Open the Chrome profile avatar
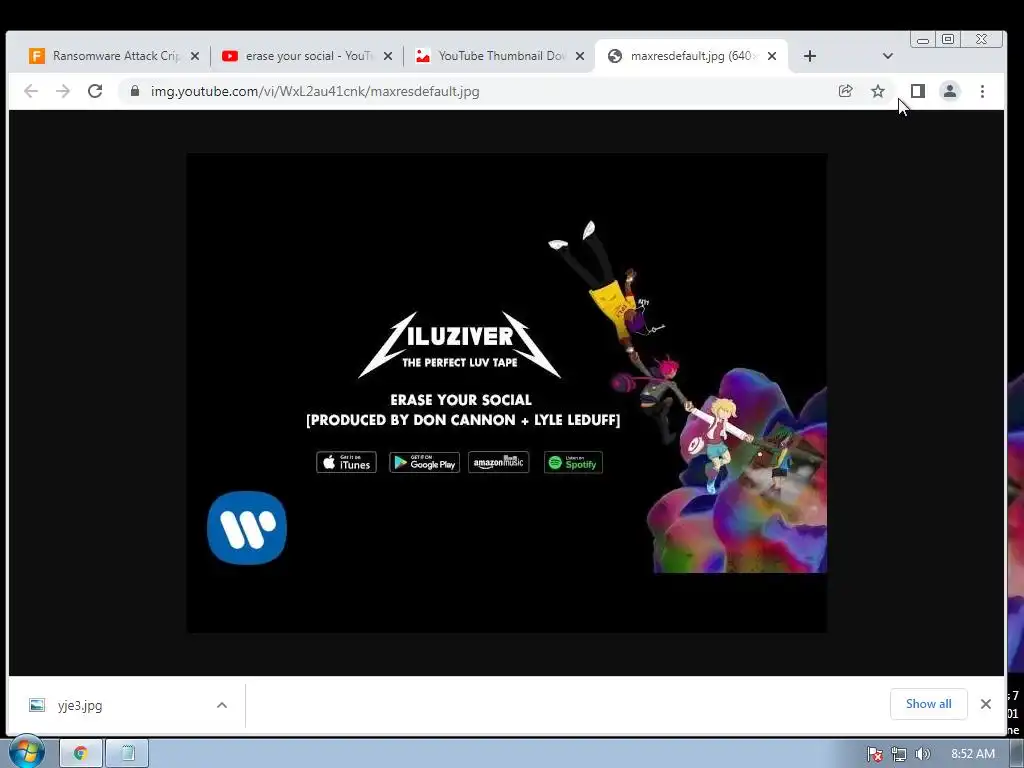 (950, 91)
